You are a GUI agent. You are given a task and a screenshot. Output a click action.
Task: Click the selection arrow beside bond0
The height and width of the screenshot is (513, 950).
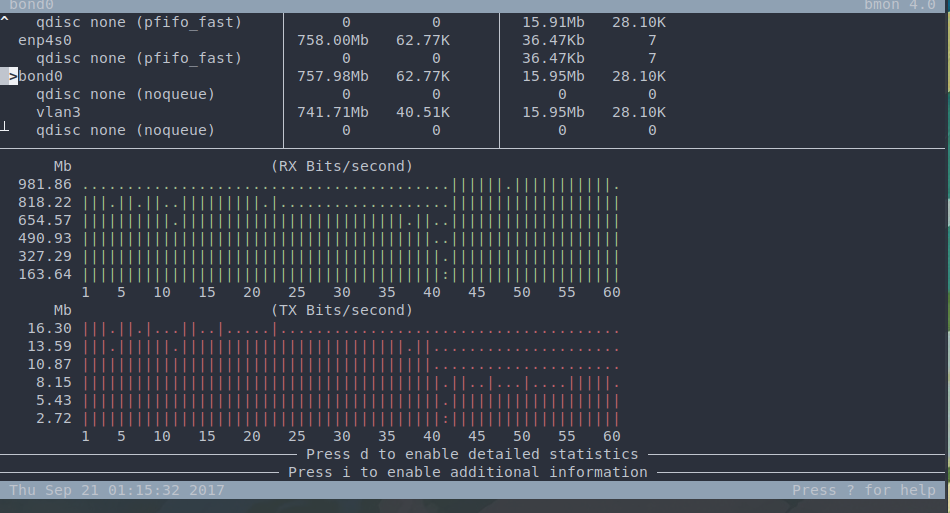coord(13,76)
